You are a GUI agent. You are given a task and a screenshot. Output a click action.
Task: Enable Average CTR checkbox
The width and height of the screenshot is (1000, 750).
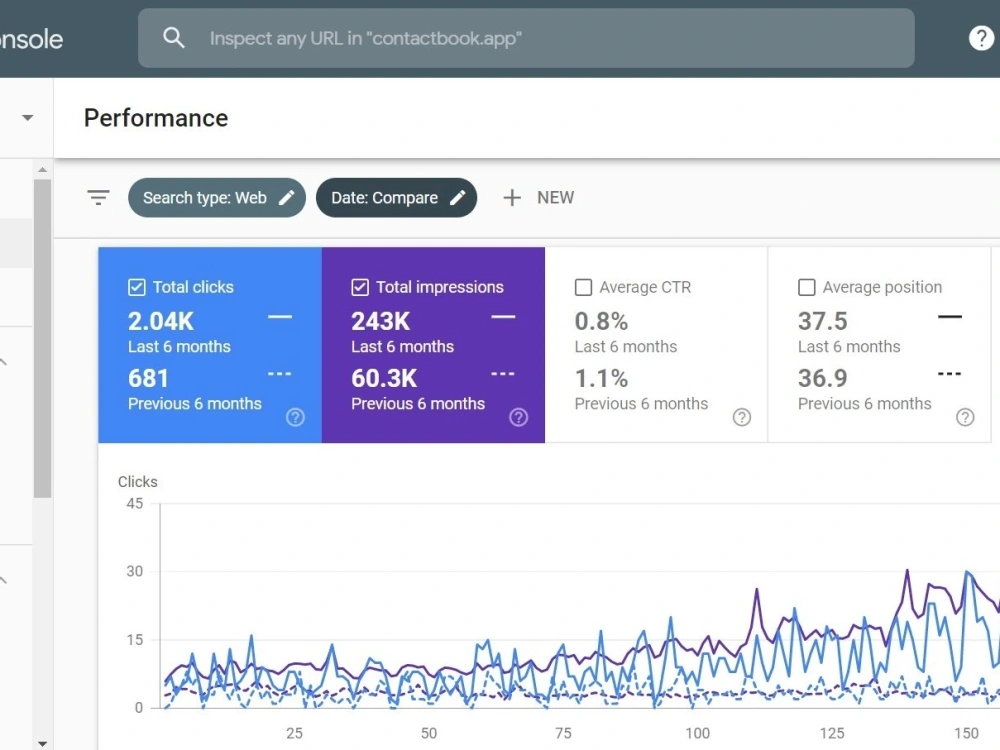click(x=583, y=287)
